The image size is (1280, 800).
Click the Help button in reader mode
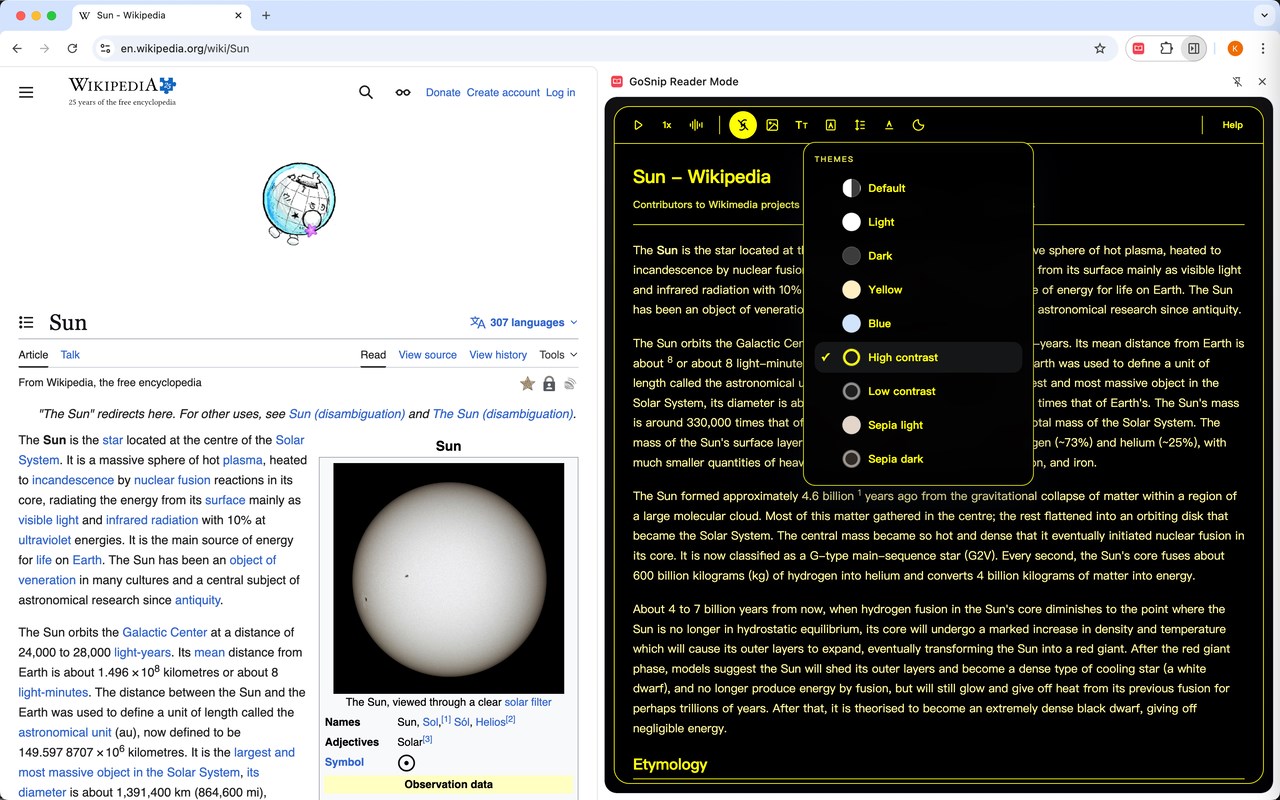[1232, 125]
